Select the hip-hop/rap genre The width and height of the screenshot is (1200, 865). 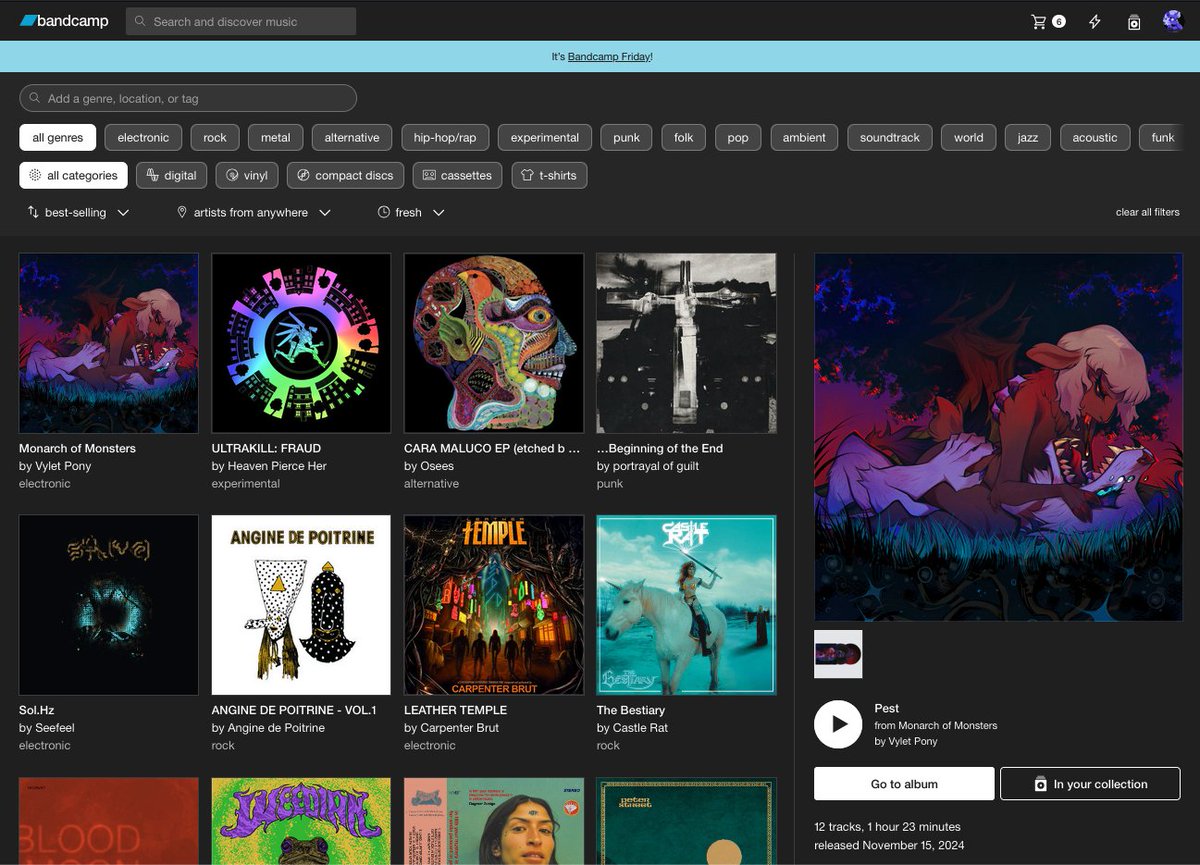tap(445, 137)
